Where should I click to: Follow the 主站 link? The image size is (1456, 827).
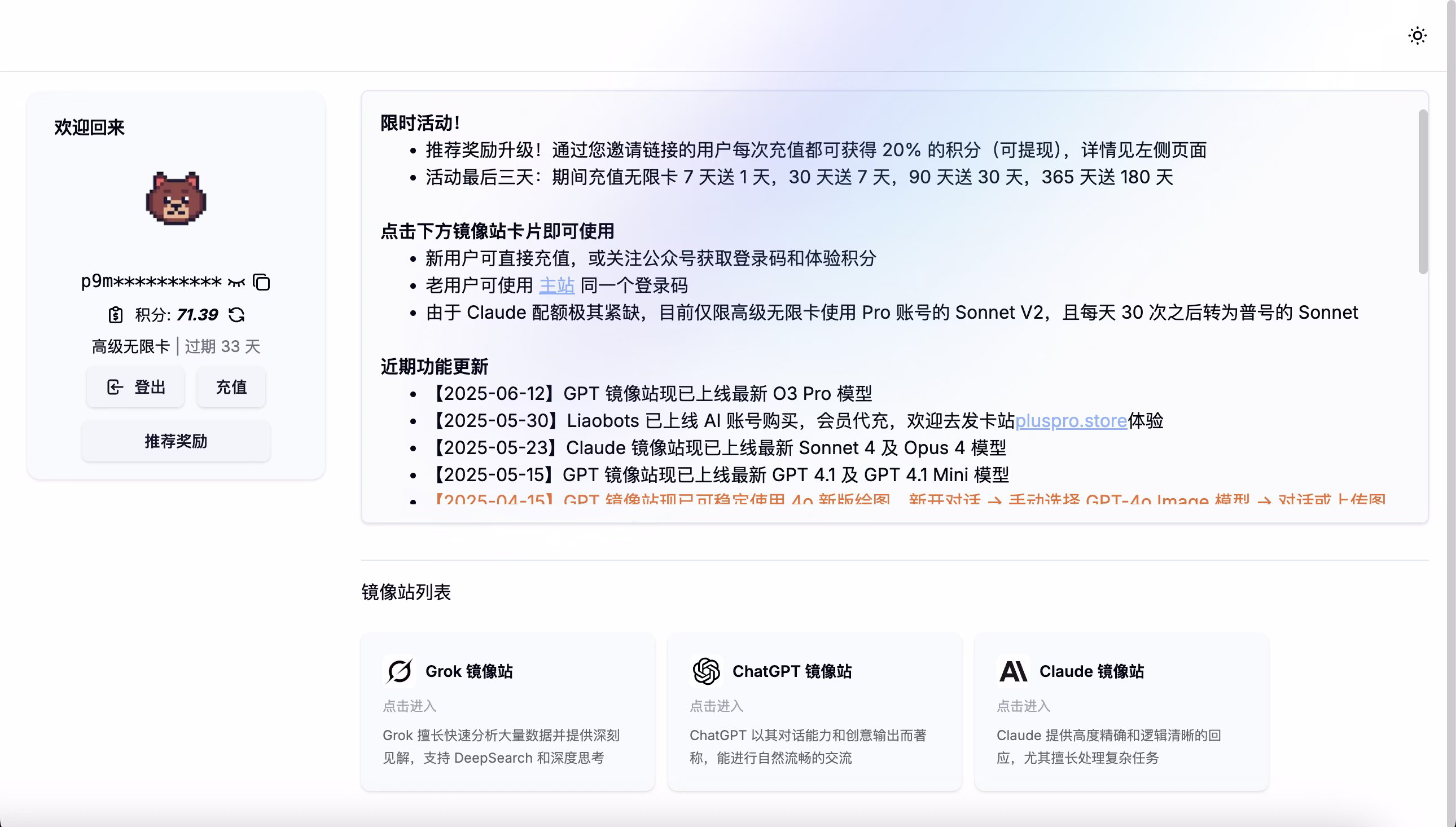click(557, 285)
